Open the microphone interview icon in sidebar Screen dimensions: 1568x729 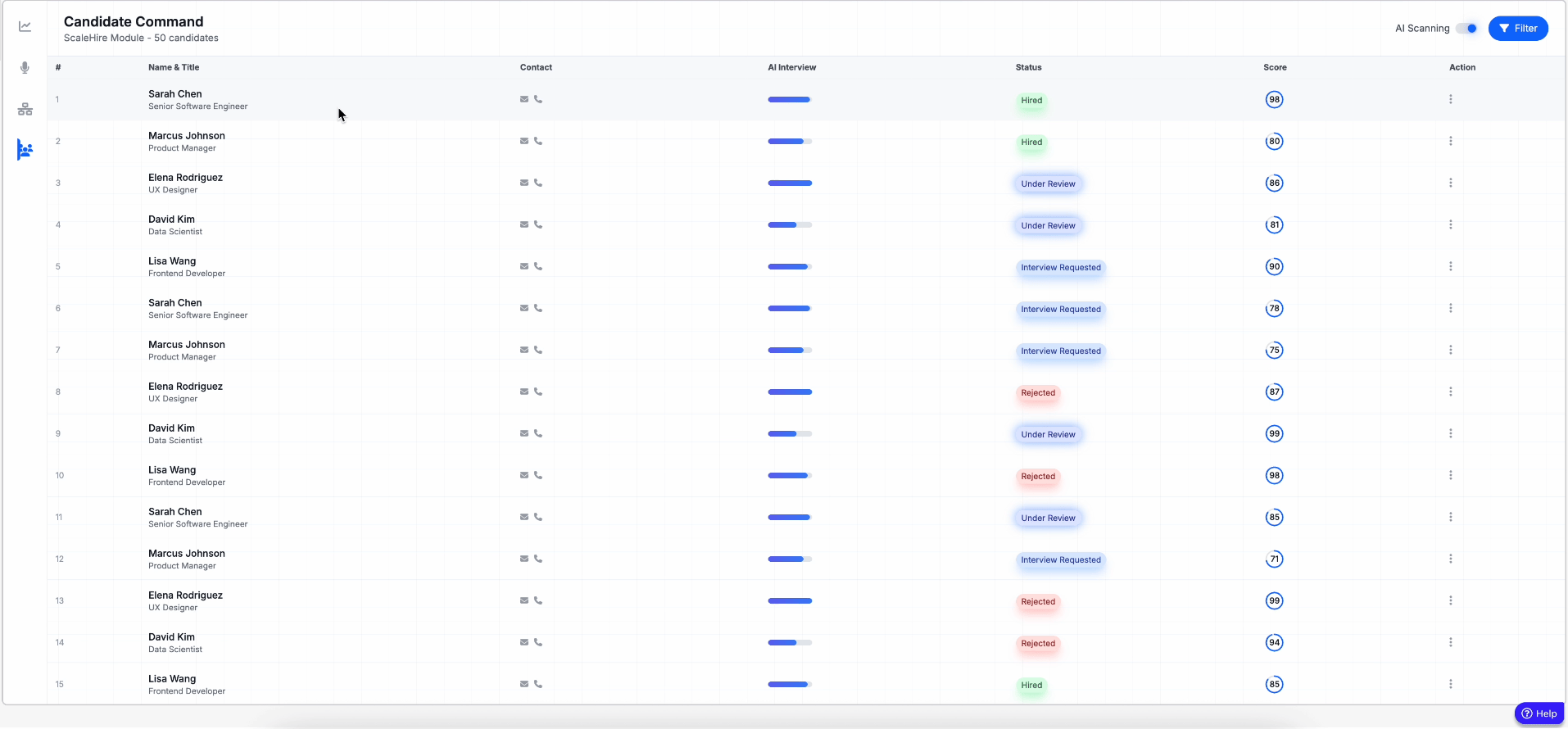pos(25,68)
